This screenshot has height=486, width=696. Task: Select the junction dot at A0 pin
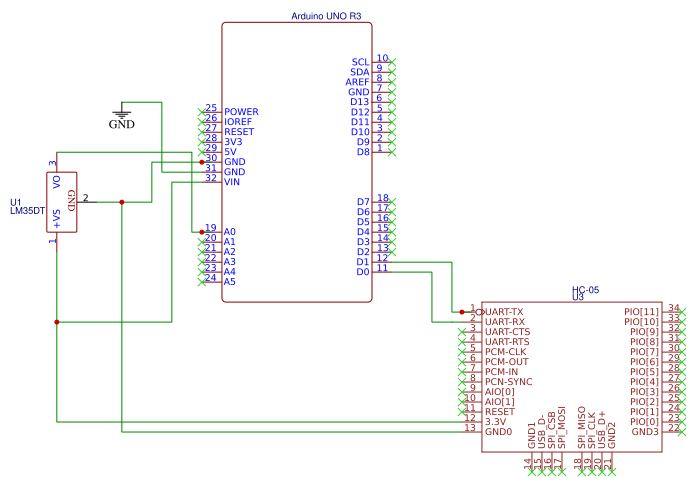[x=202, y=232]
